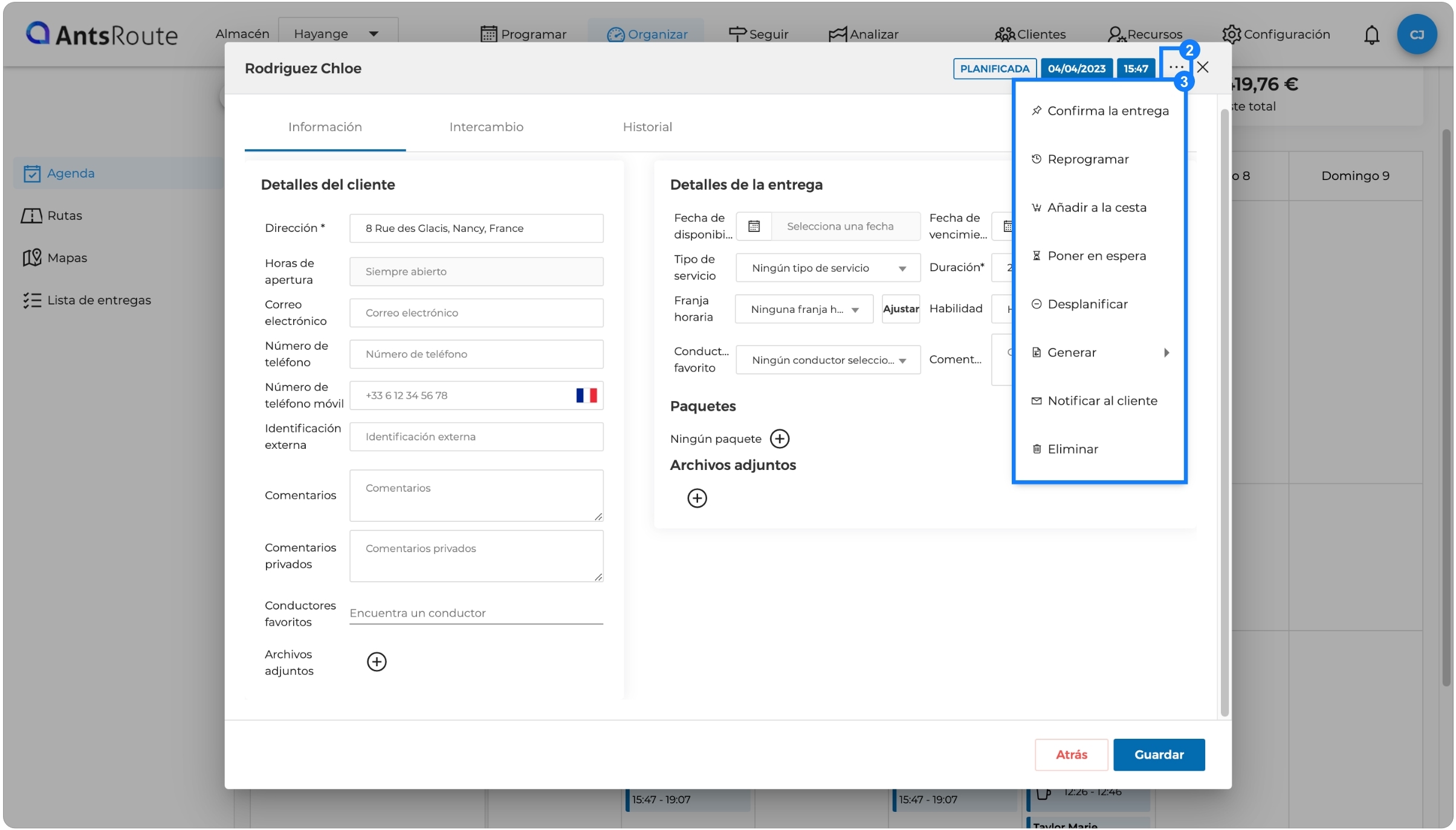Open the CJ user avatar menu
The width and height of the screenshot is (1456, 830).
[x=1417, y=34]
